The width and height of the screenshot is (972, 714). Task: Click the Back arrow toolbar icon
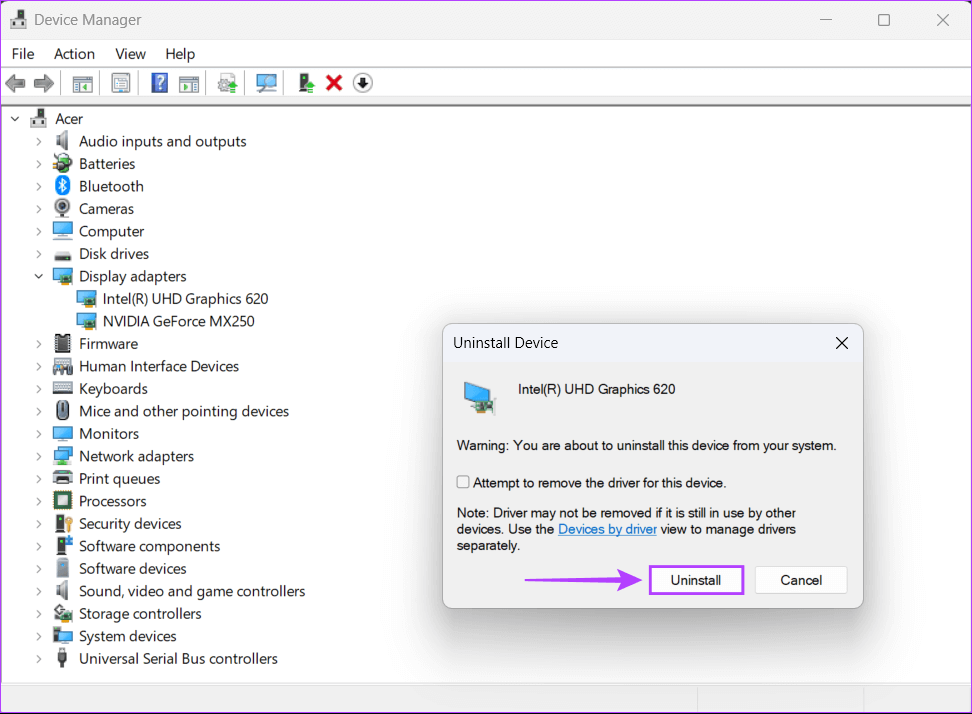15,83
